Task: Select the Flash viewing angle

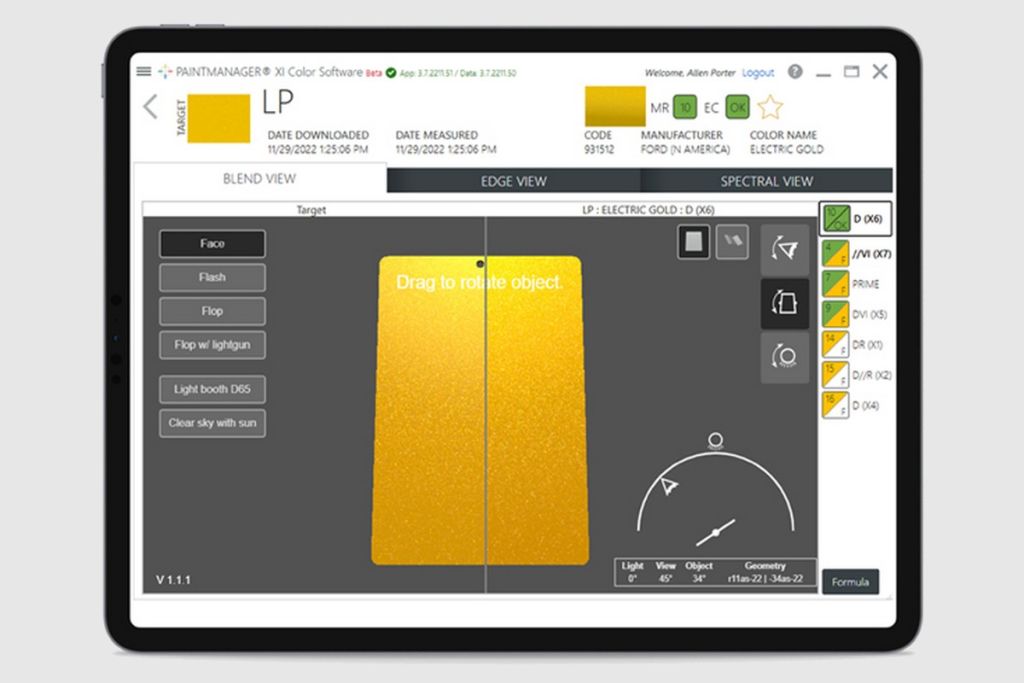Action: coord(212,277)
